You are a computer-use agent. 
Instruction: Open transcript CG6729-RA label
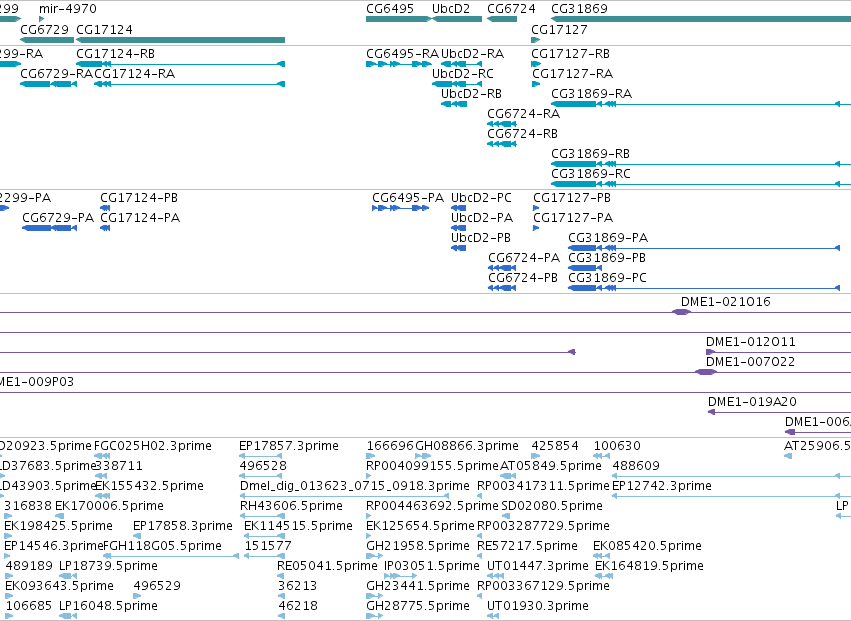click(56, 74)
